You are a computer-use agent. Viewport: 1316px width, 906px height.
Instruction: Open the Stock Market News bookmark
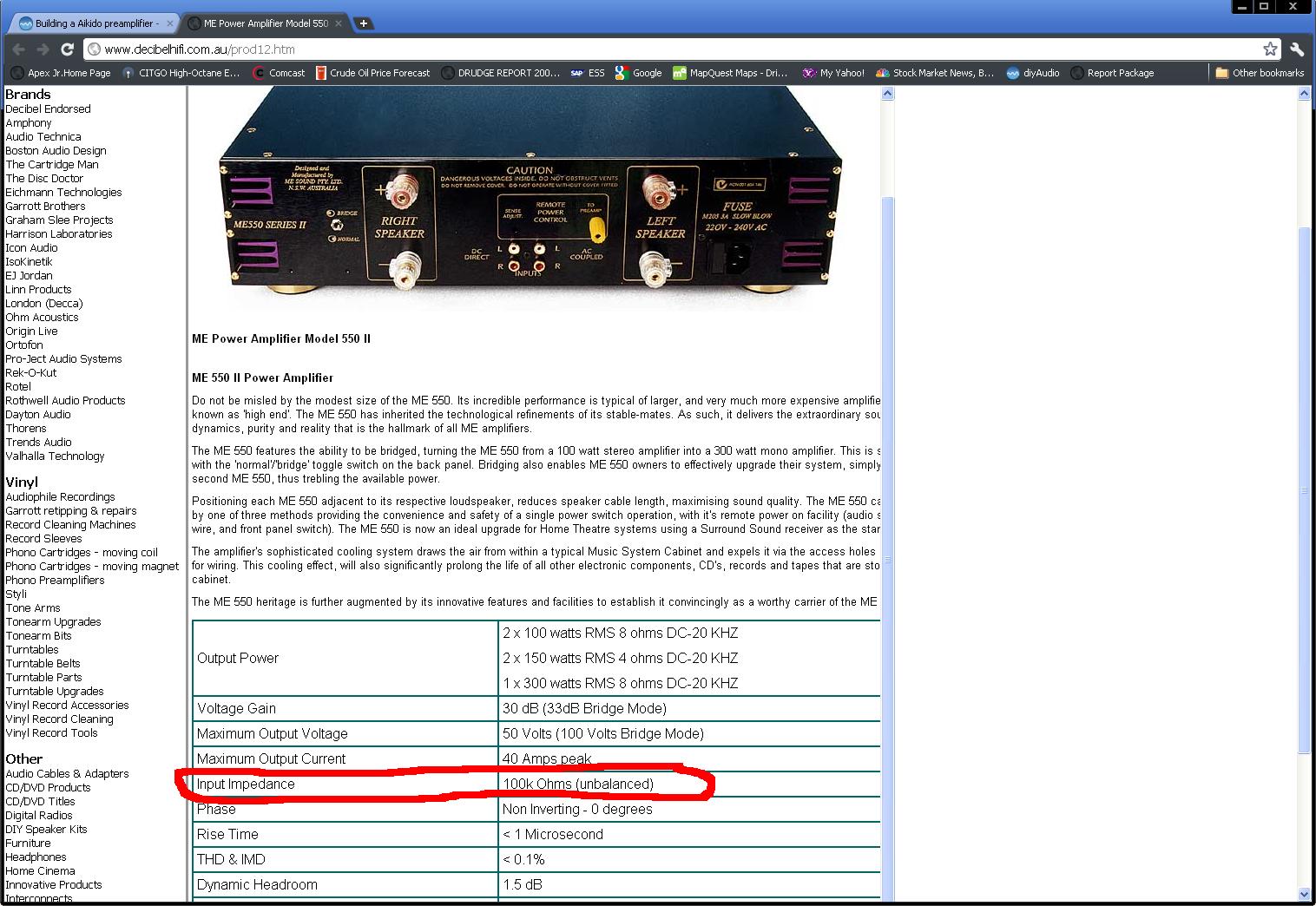pyautogui.click(x=935, y=73)
